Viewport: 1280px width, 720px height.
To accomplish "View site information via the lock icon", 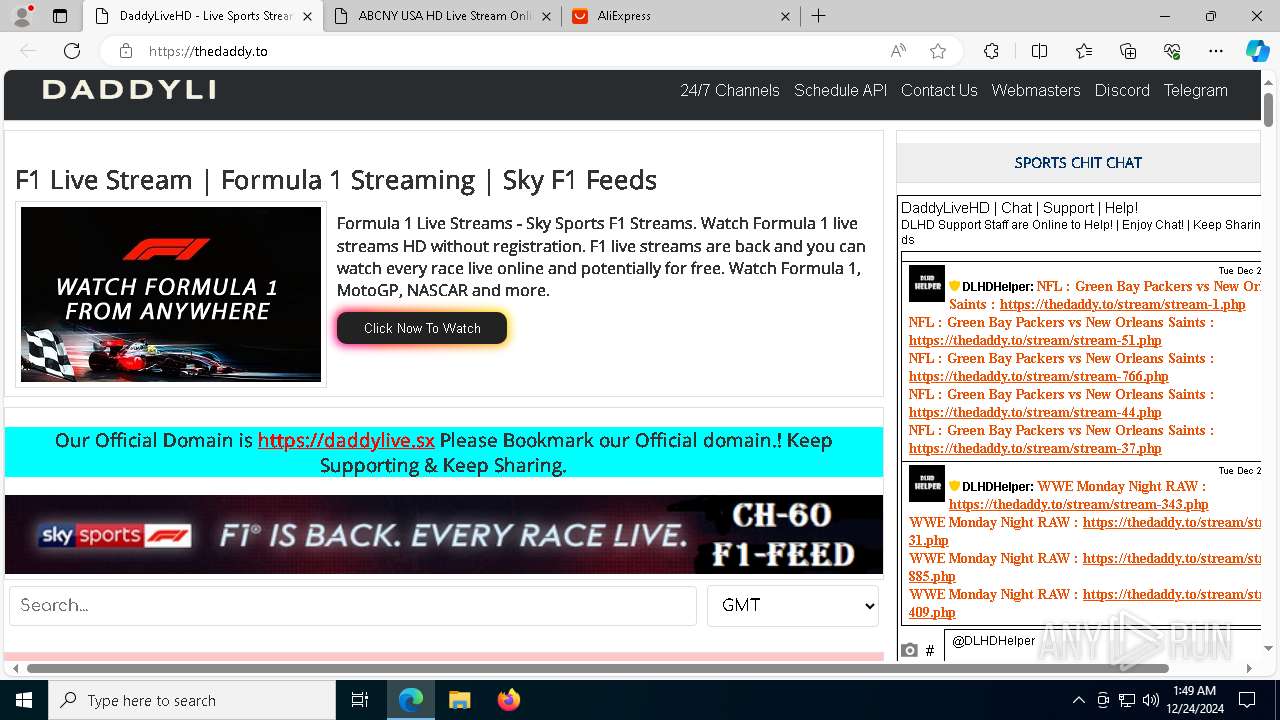I will pyautogui.click(x=125, y=51).
